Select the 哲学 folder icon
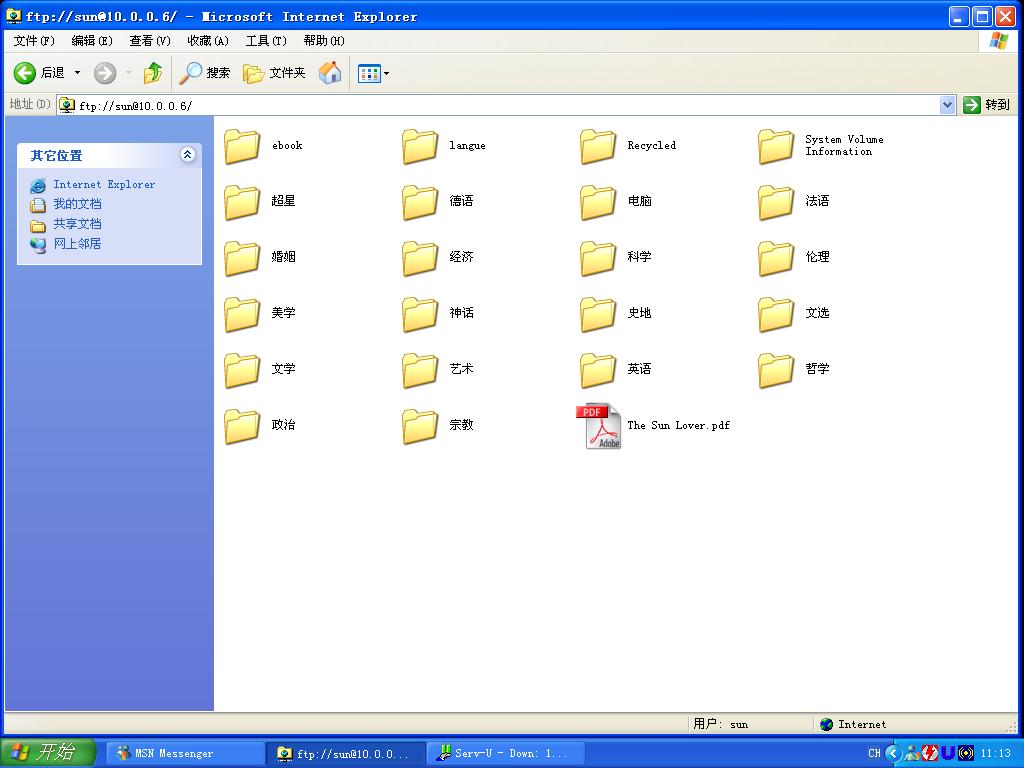The width and height of the screenshot is (1024, 768). coord(776,369)
